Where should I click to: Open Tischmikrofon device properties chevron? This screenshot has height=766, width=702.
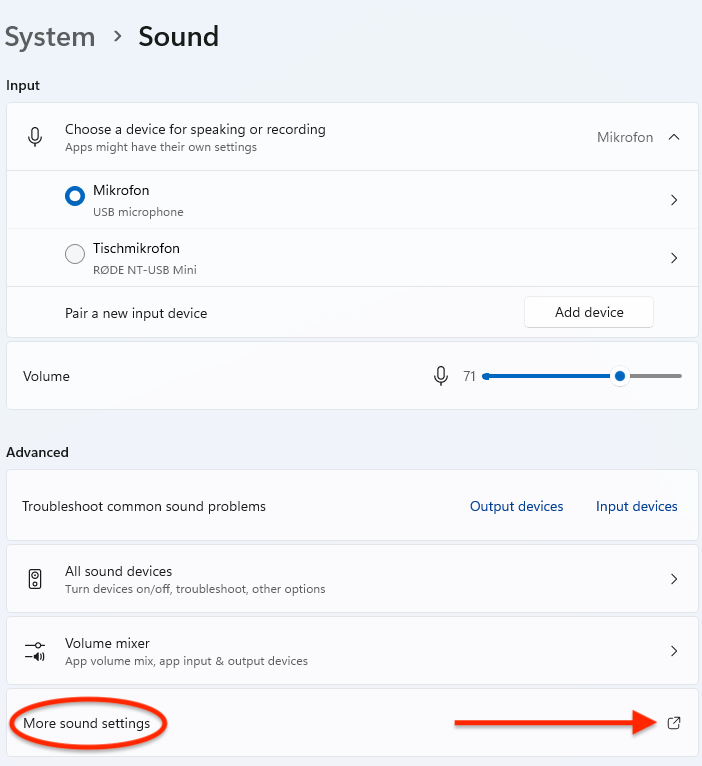(674, 258)
